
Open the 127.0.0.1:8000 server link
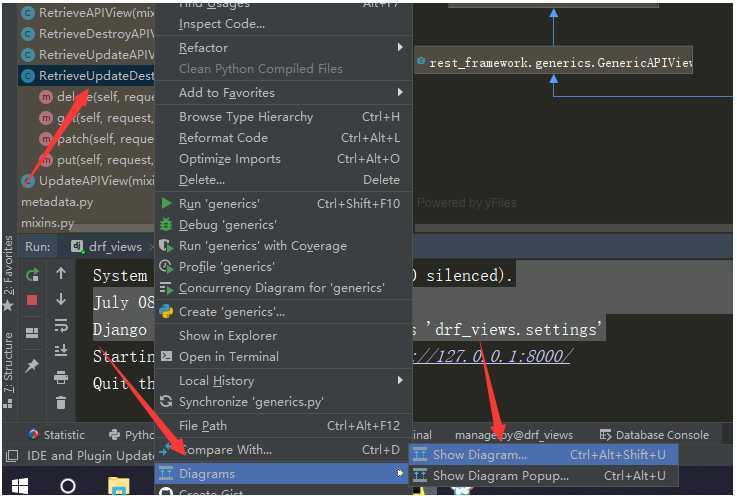pos(492,356)
